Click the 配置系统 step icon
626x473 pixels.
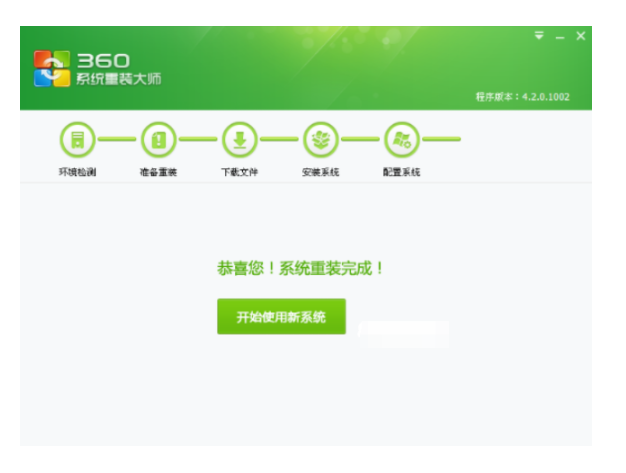(x=402, y=139)
